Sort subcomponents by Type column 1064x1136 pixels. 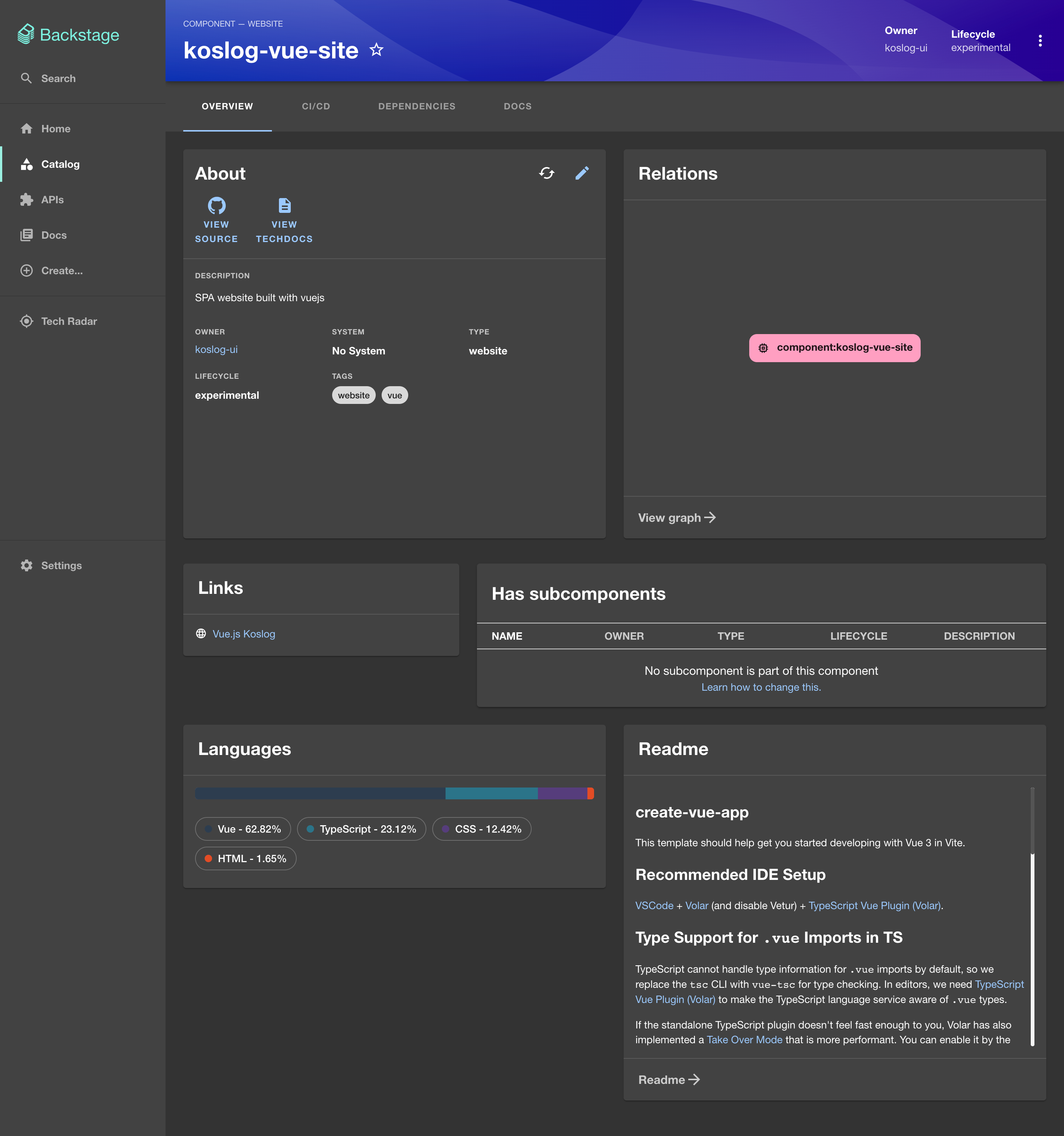coord(730,636)
